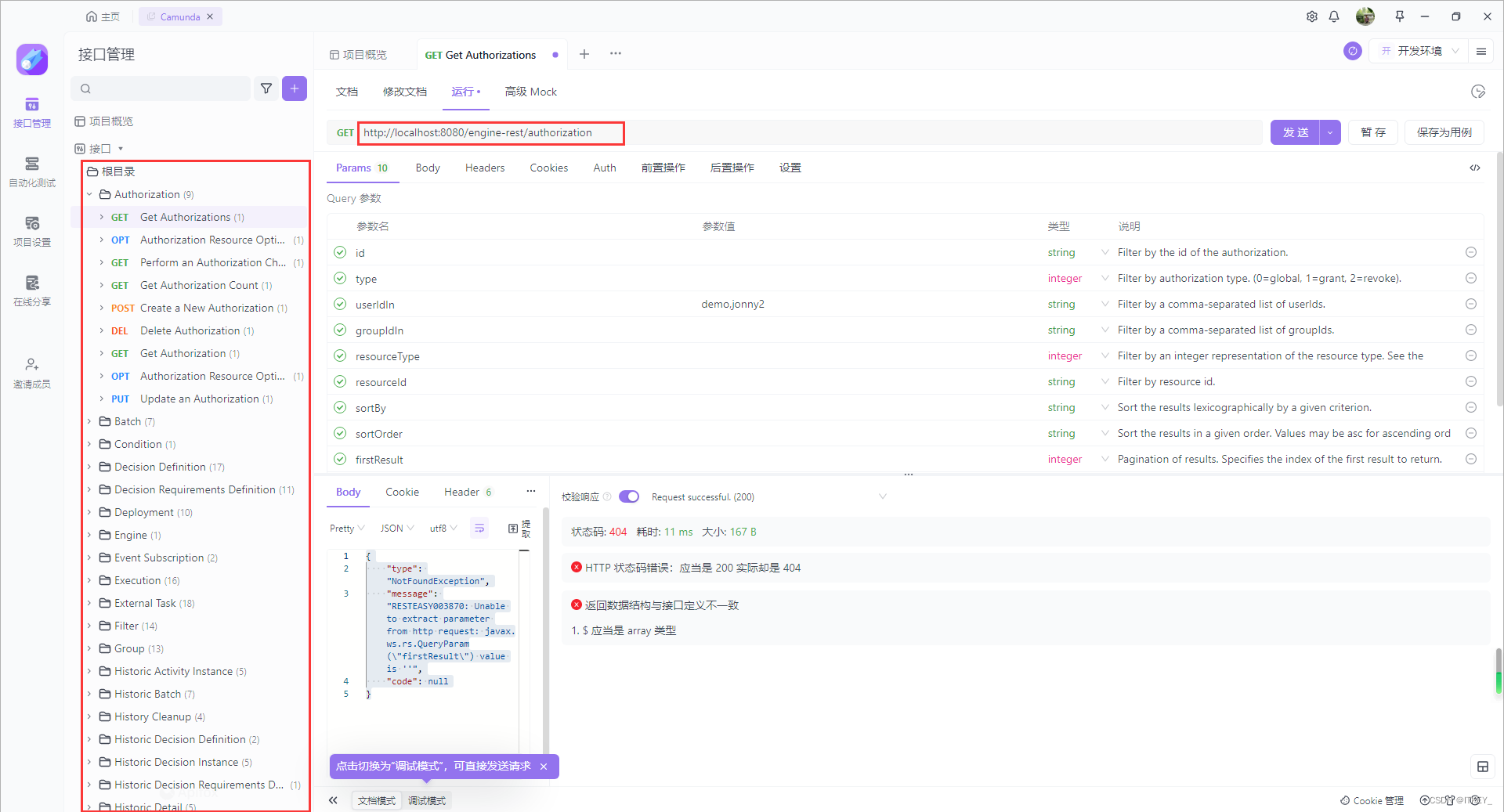Viewport: 1504px width, 812px height.
Task: Open the hamburger menu at top right
Action: [x=1481, y=51]
